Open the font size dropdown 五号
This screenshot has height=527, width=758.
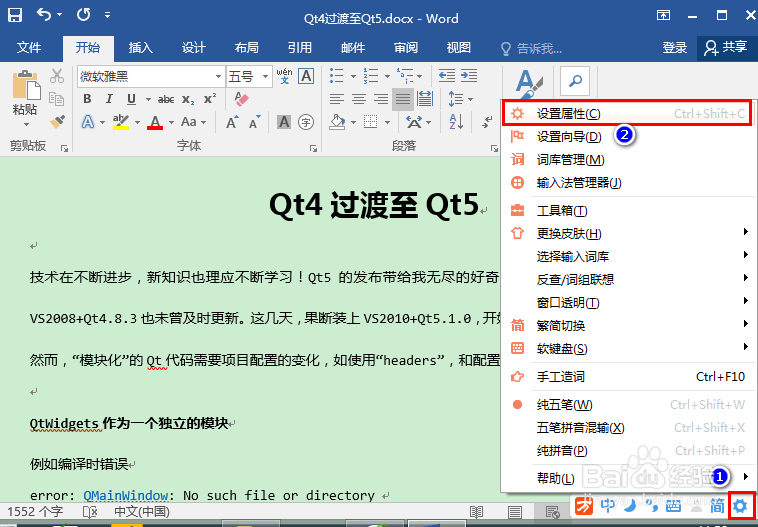click(x=265, y=76)
